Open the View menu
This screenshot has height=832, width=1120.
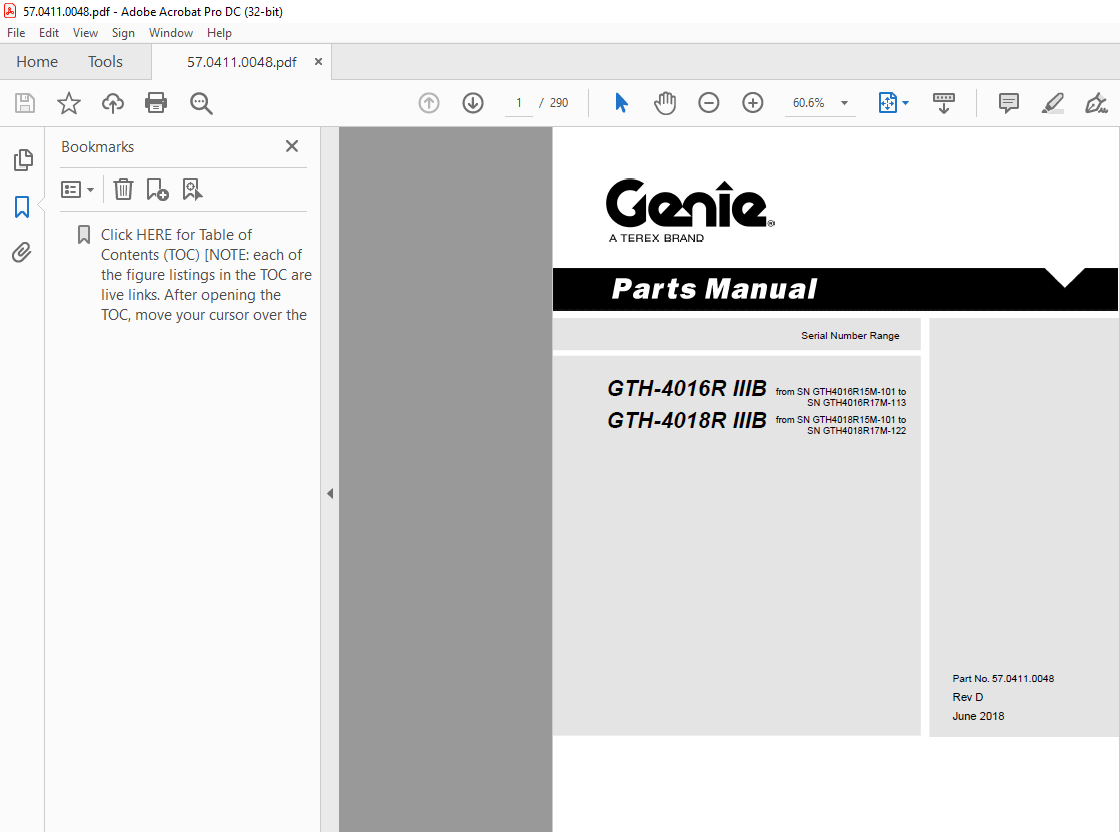pyautogui.click(x=85, y=33)
